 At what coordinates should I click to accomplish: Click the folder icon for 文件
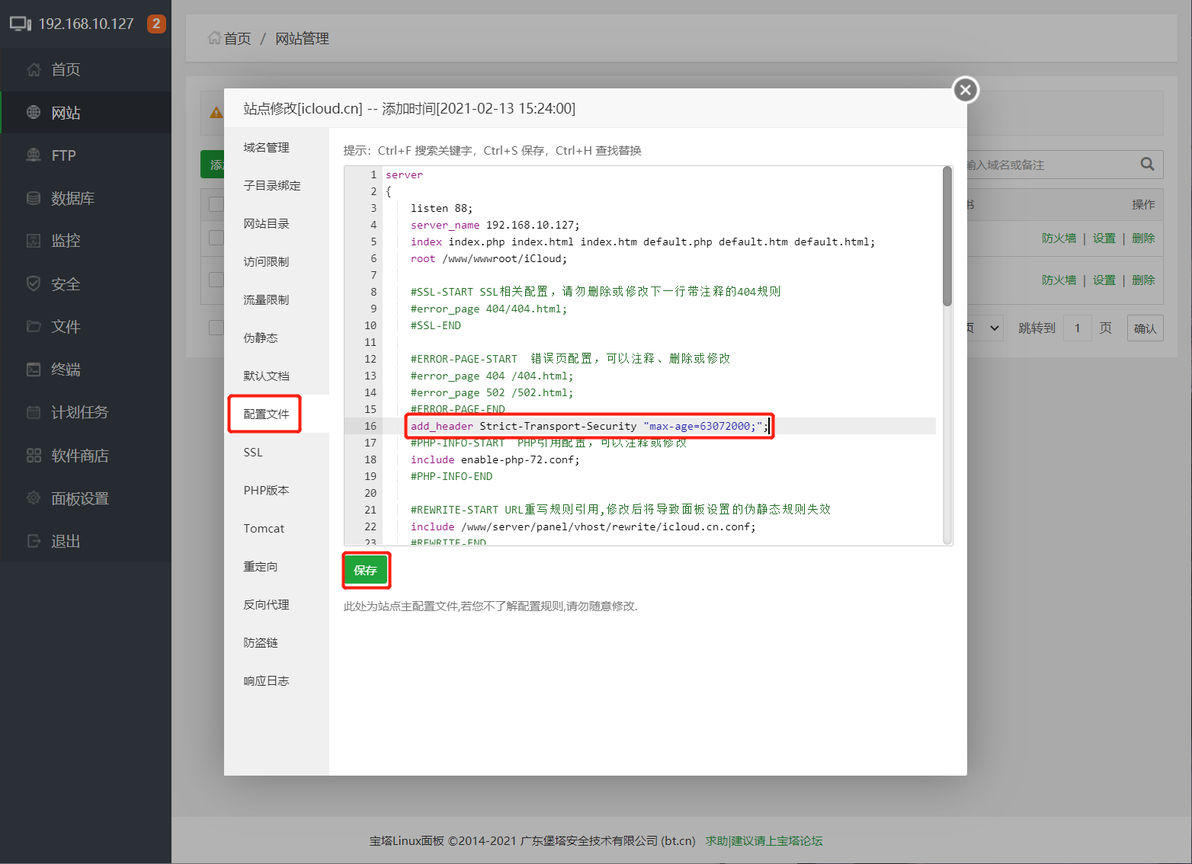coord(33,326)
